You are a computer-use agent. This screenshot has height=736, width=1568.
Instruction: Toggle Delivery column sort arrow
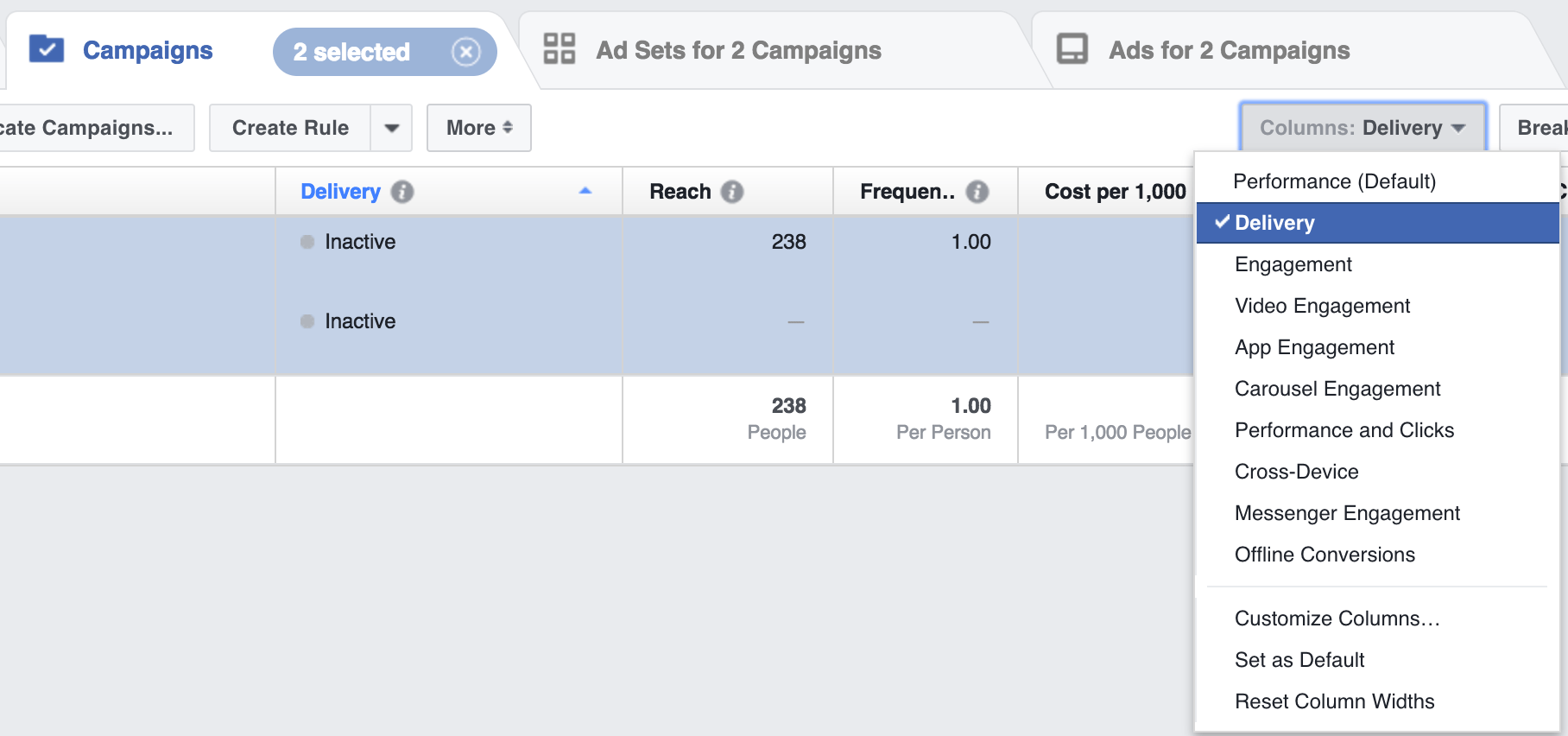point(585,191)
